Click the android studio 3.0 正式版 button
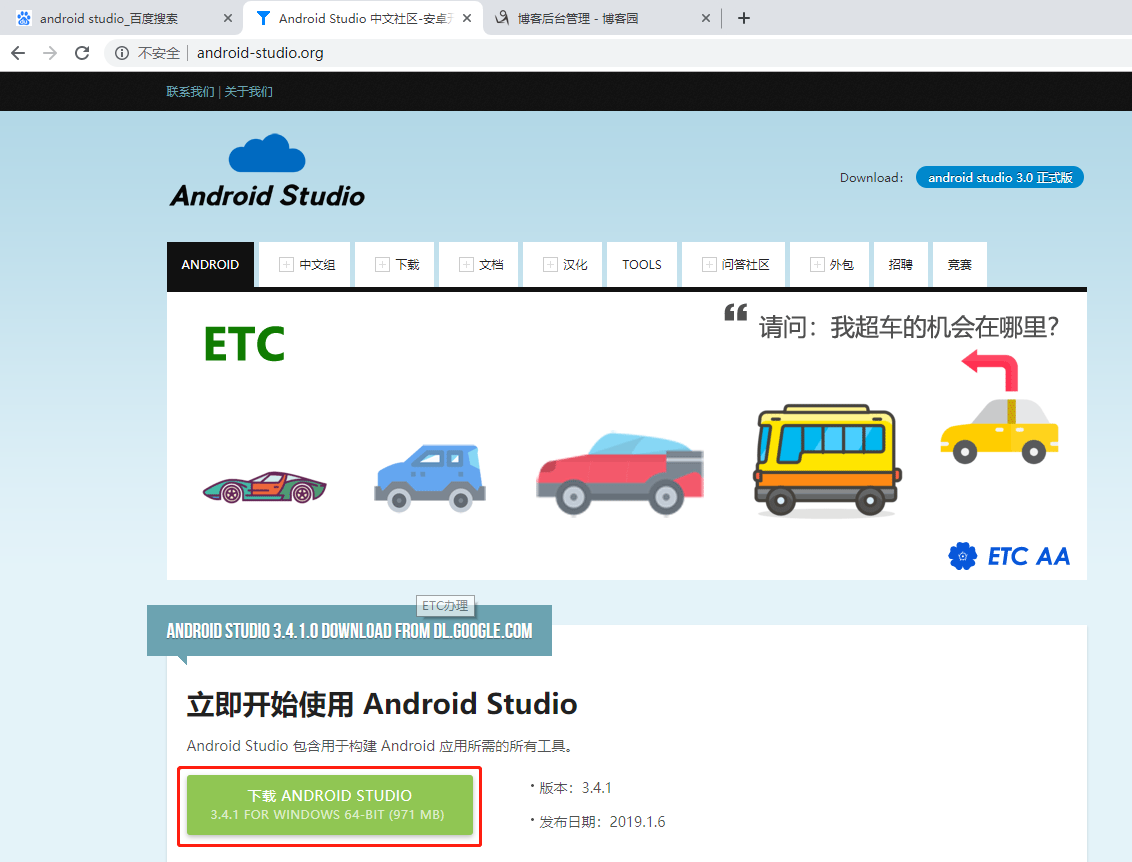 coord(999,177)
